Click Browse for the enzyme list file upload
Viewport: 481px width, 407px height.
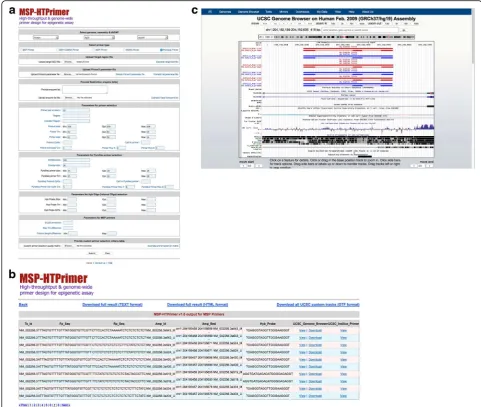coord(69,98)
